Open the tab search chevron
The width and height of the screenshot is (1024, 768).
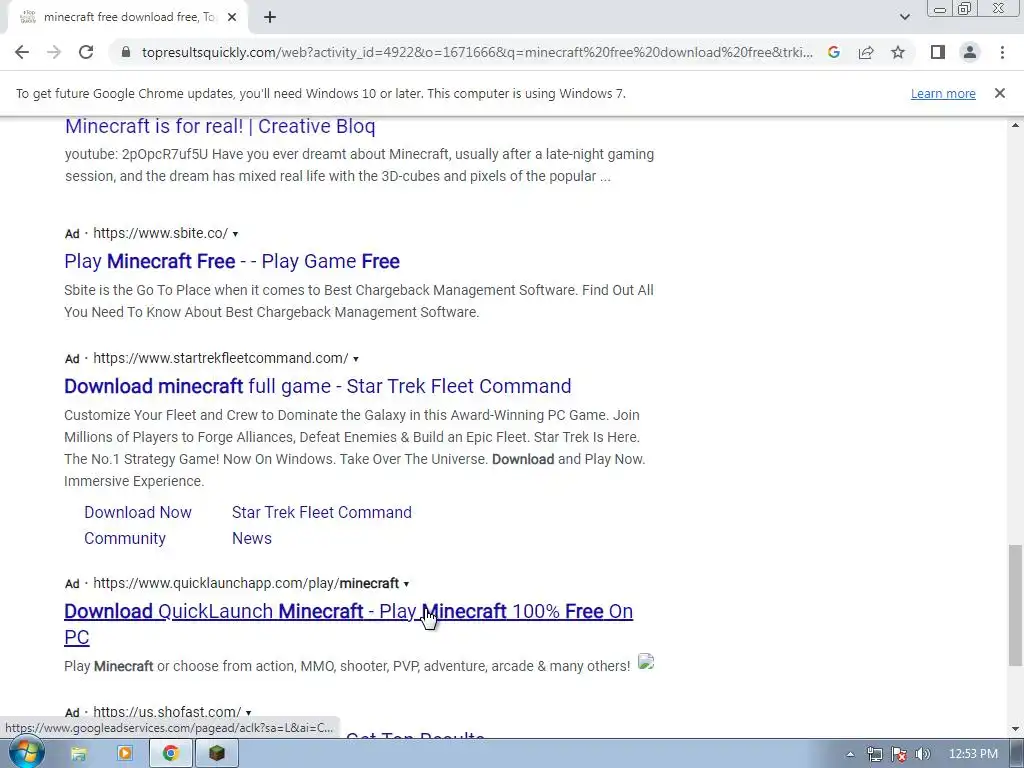tap(904, 18)
